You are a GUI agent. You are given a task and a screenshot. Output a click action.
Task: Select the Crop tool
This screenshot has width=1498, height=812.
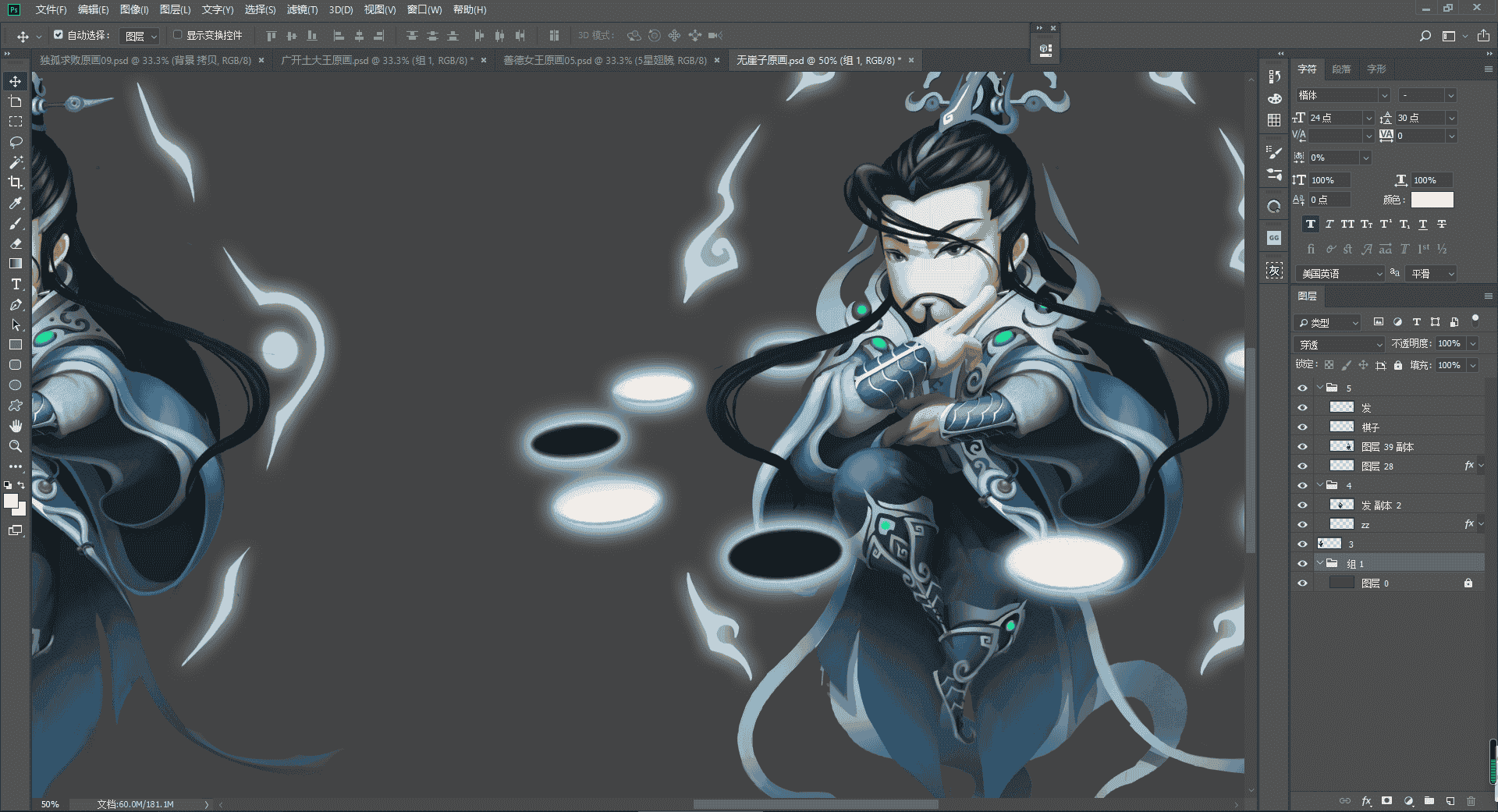click(15, 183)
